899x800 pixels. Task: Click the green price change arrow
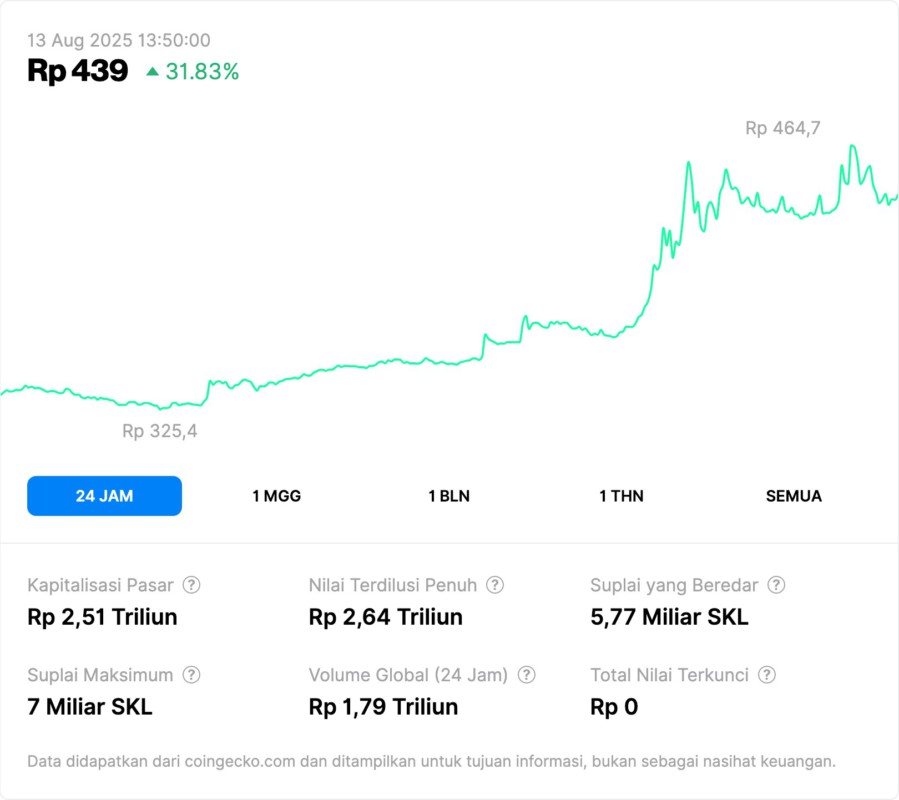pos(152,72)
